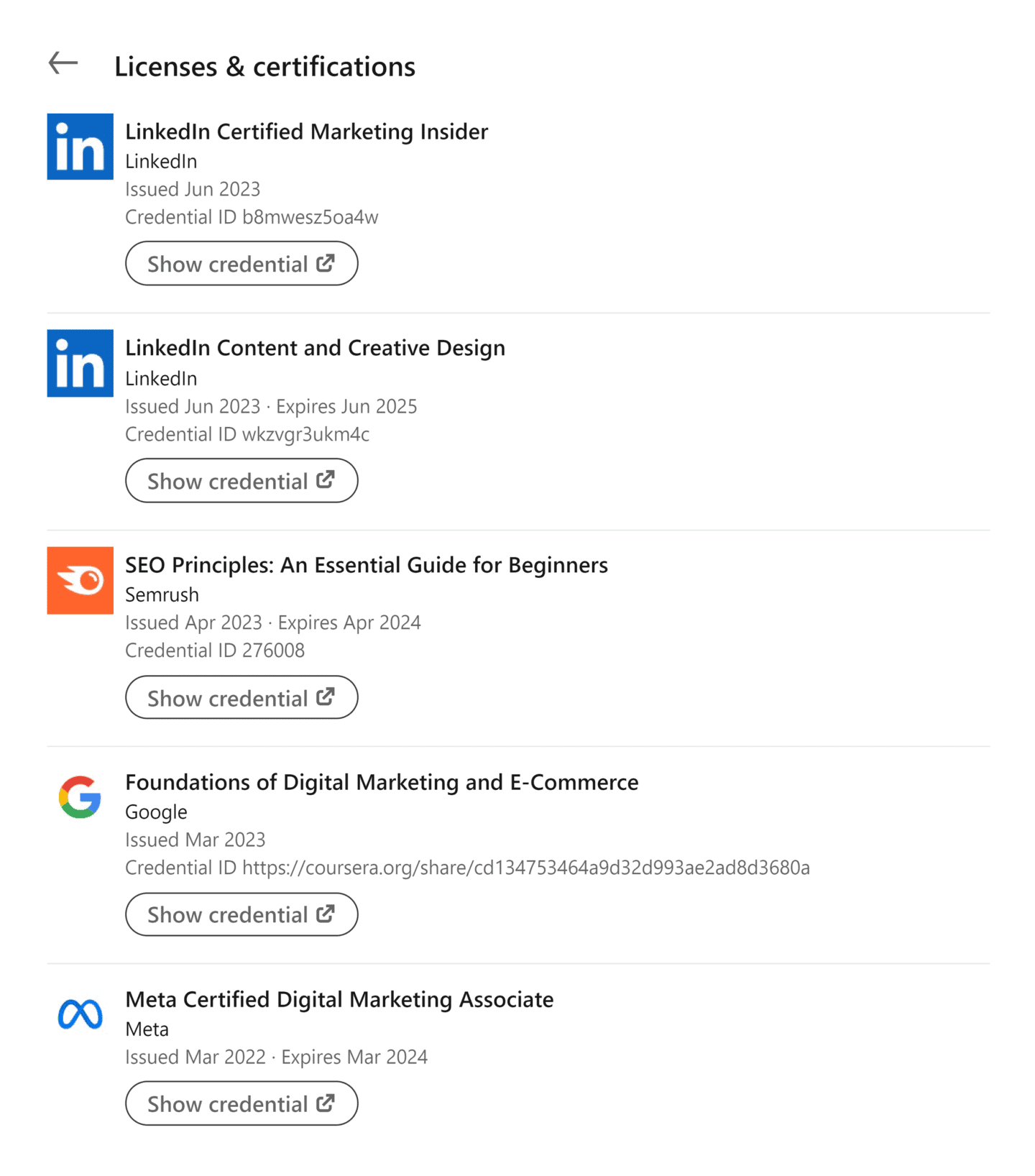
Task: Click the Licenses & certifications heading
Action: [x=264, y=66]
